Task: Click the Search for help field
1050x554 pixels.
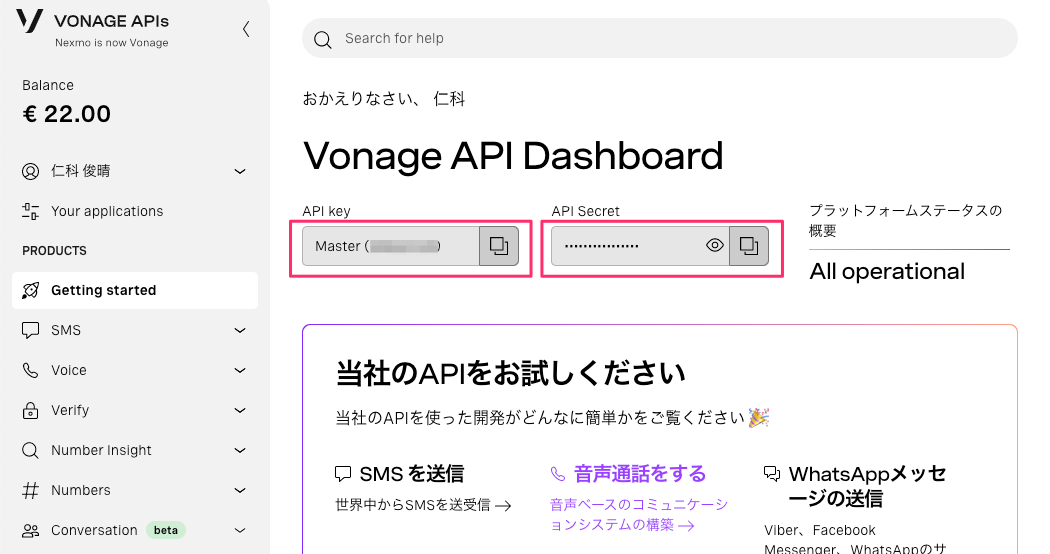Action: (x=660, y=38)
